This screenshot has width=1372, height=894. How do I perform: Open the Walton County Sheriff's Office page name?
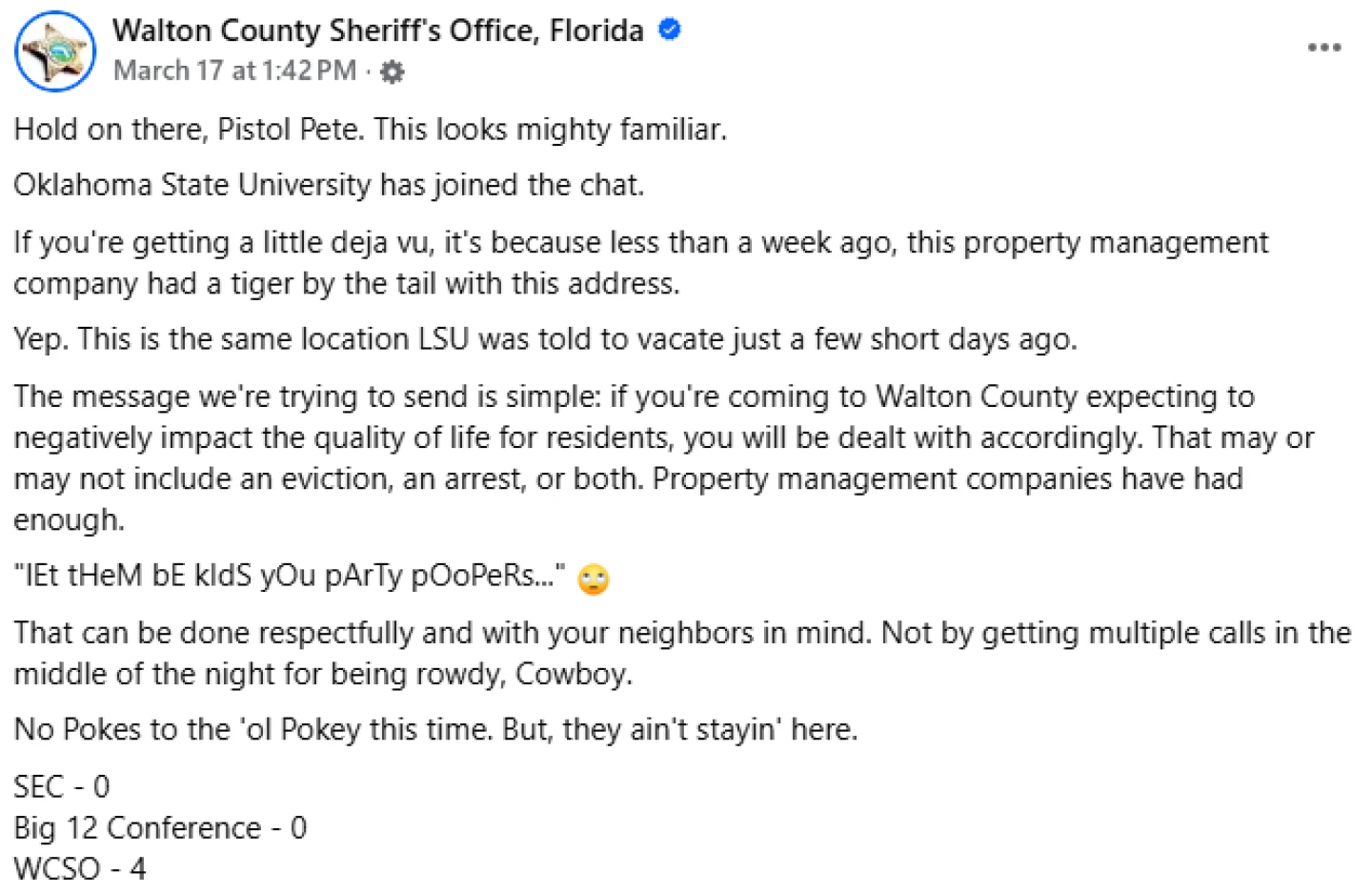(x=377, y=30)
